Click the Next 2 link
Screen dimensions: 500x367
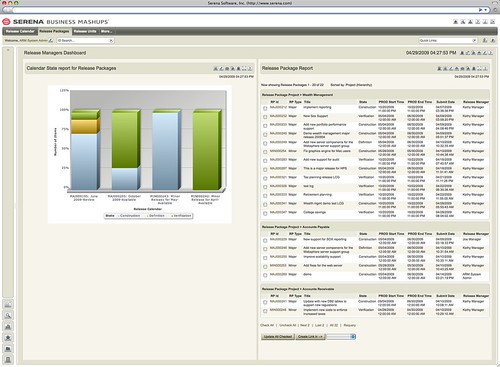point(305,325)
